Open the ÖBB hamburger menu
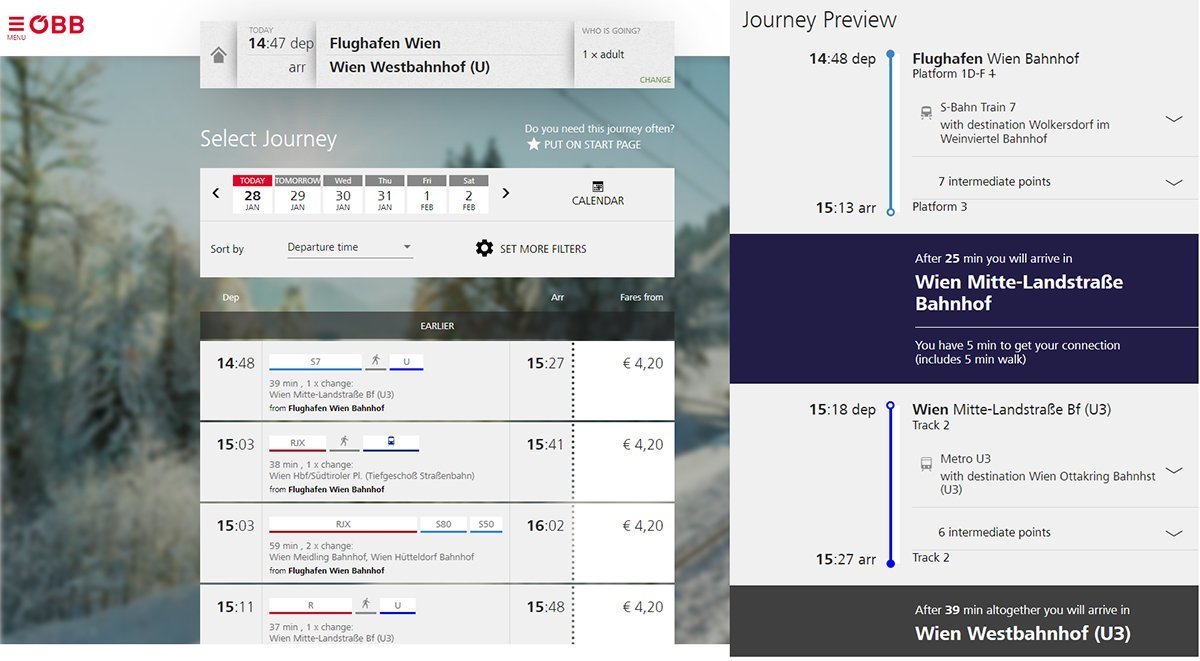 coord(16,26)
